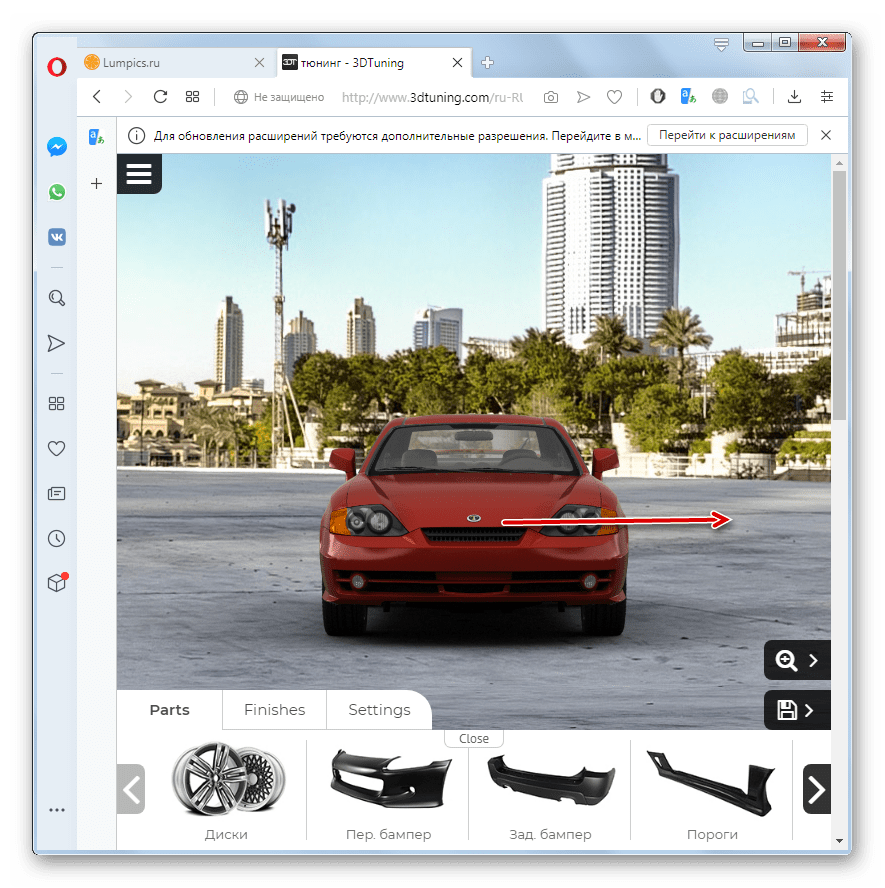
Task: Send page to My Flow from address bar
Action: click(583, 97)
